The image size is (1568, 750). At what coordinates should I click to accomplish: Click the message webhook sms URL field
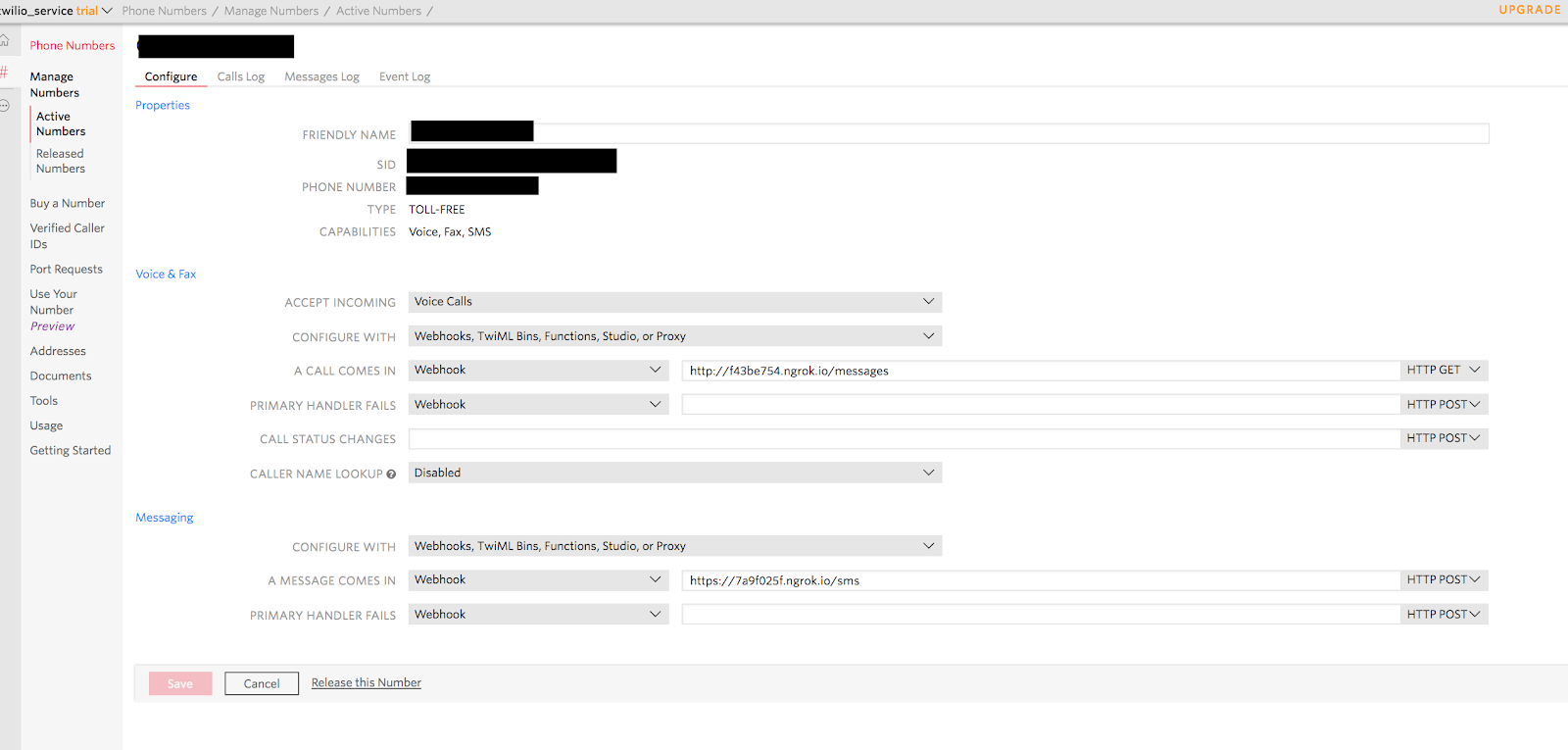[1041, 580]
